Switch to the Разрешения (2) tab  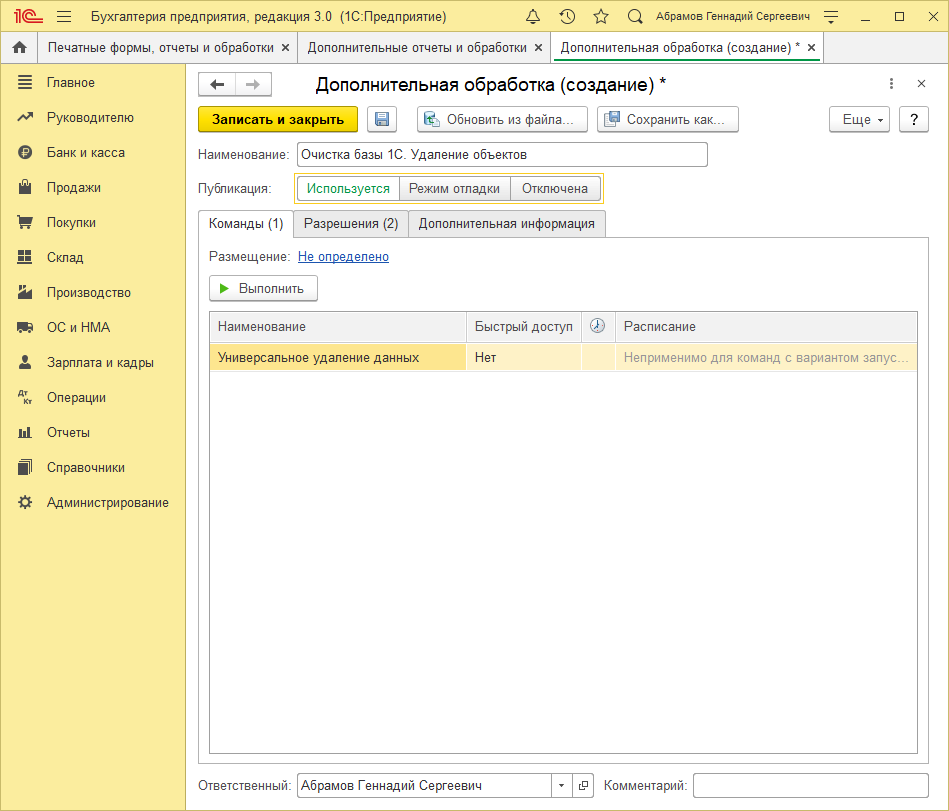pos(351,224)
